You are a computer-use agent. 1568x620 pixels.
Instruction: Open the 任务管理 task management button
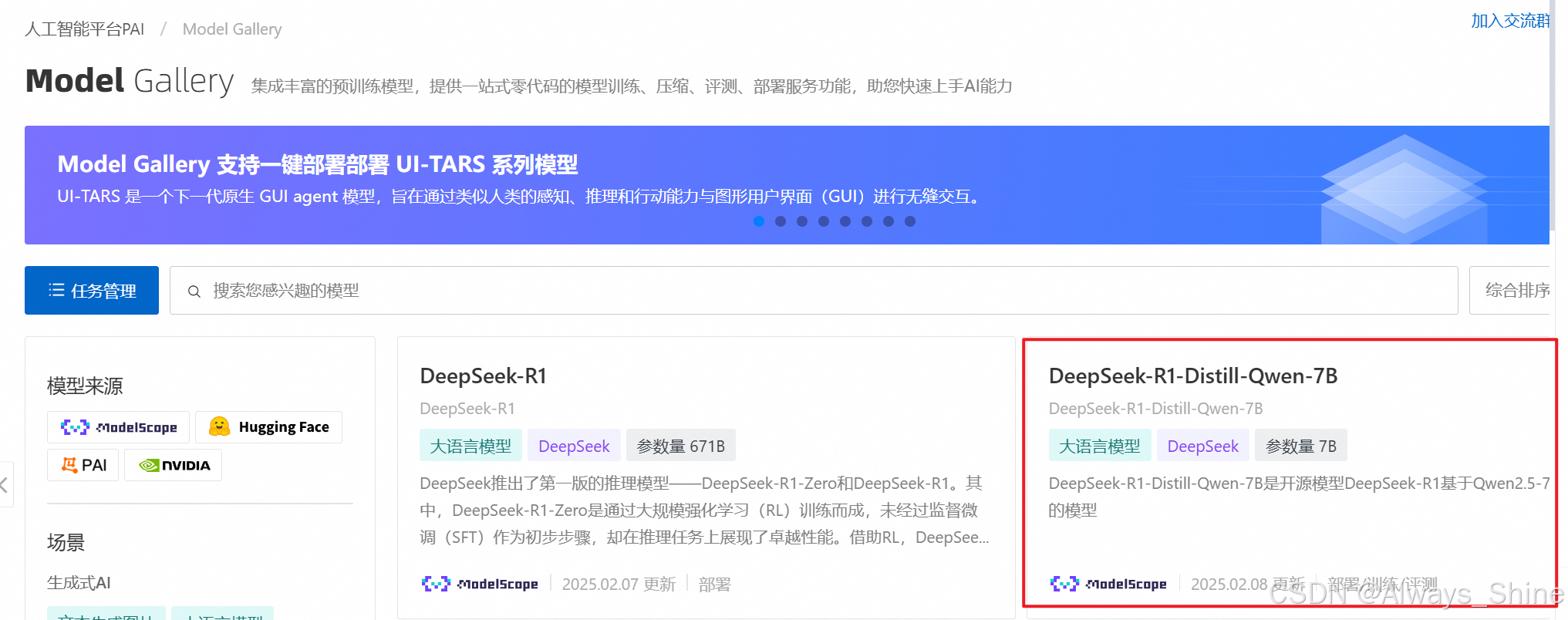(92, 290)
